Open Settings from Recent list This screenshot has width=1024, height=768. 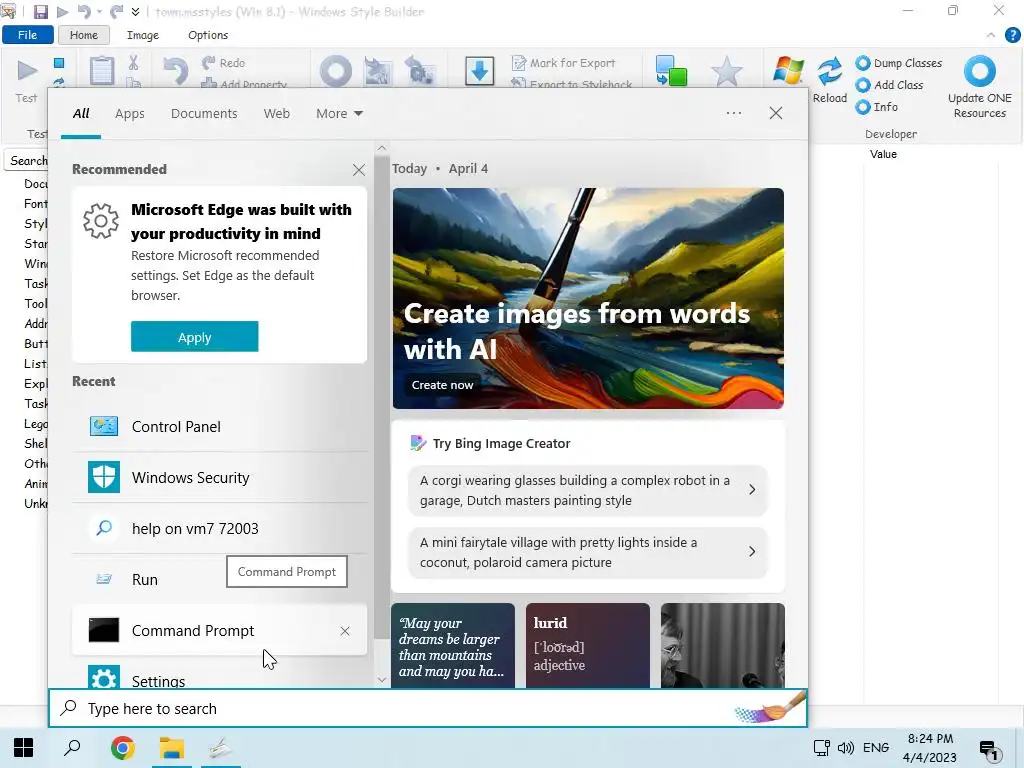219,677
